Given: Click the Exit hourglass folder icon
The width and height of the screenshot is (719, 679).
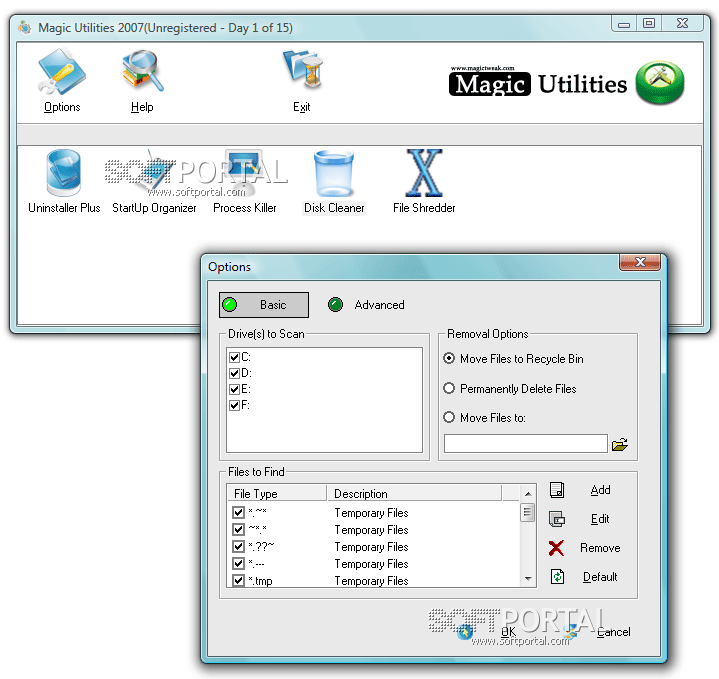Looking at the screenshot, I should pos(303,69).
